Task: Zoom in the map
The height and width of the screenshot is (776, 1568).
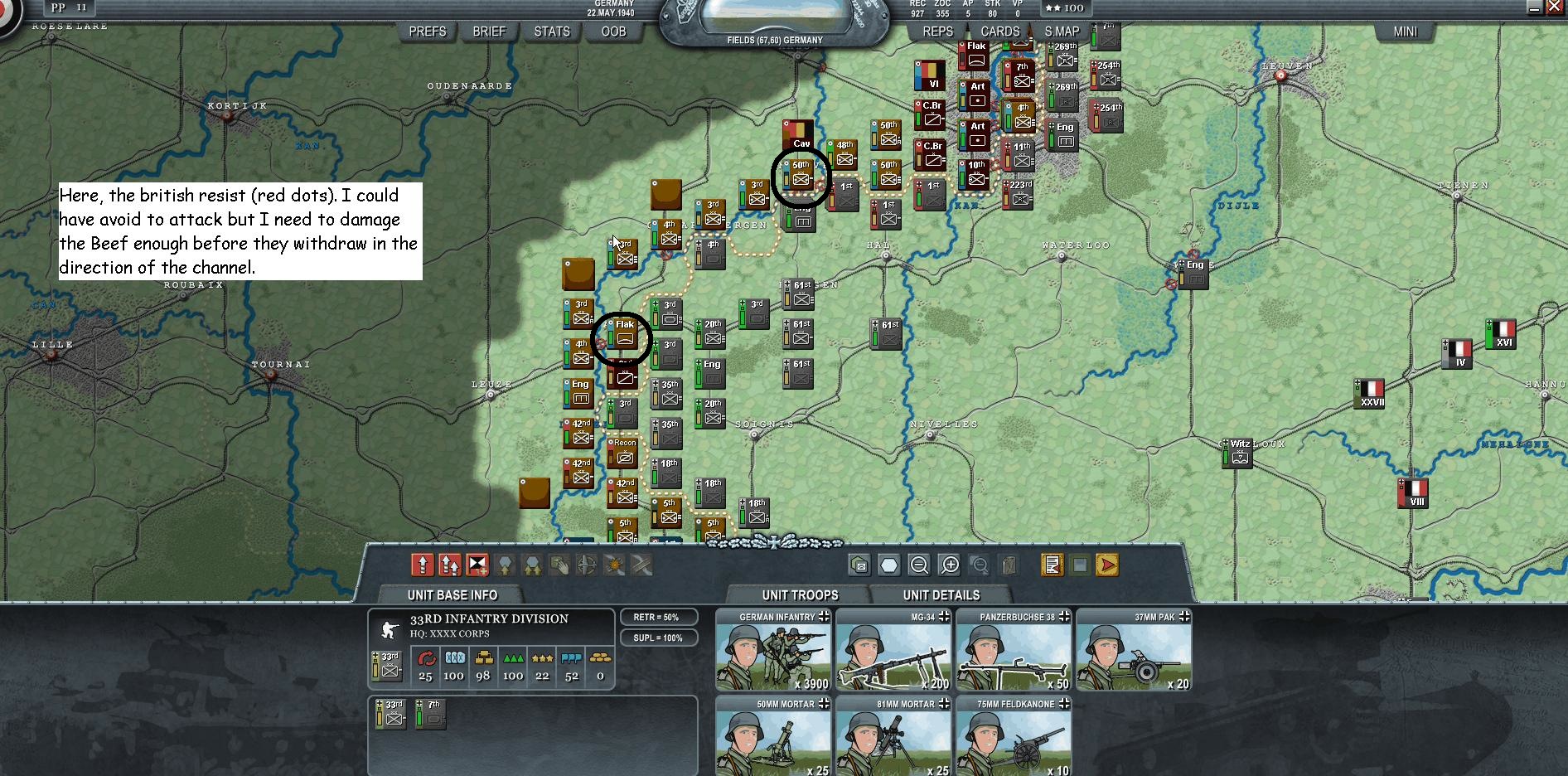Action: pos(950,565)
